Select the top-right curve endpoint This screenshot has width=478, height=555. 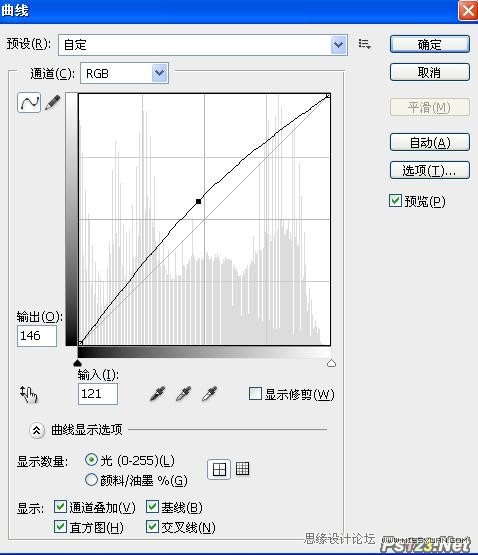(x=328, y=96)
